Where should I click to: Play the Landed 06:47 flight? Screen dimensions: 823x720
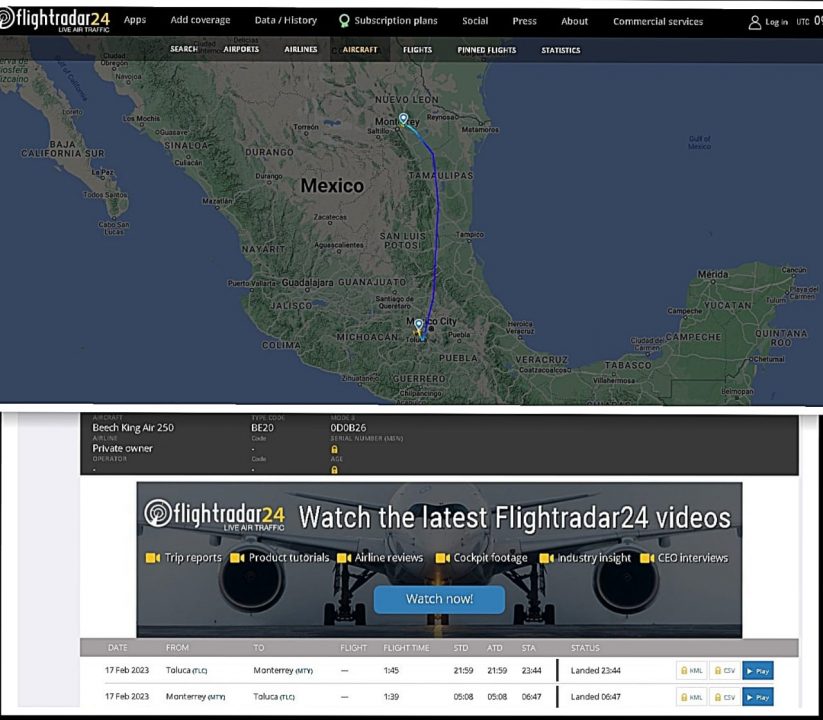click(757, 697)
